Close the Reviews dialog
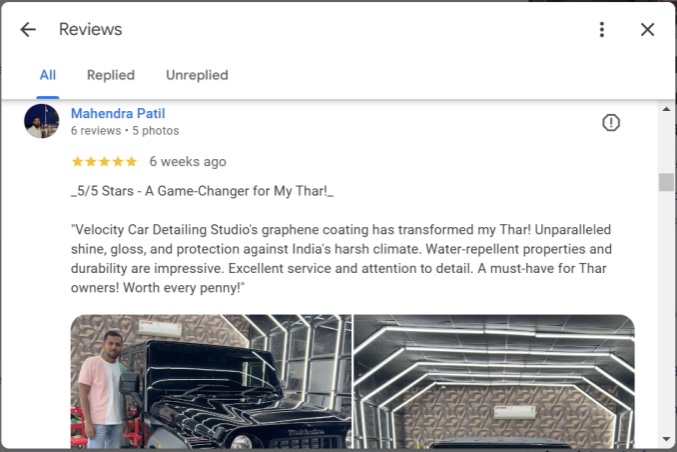Image resolution: width=677 pixels, height=452 pixels. (647, 30)
